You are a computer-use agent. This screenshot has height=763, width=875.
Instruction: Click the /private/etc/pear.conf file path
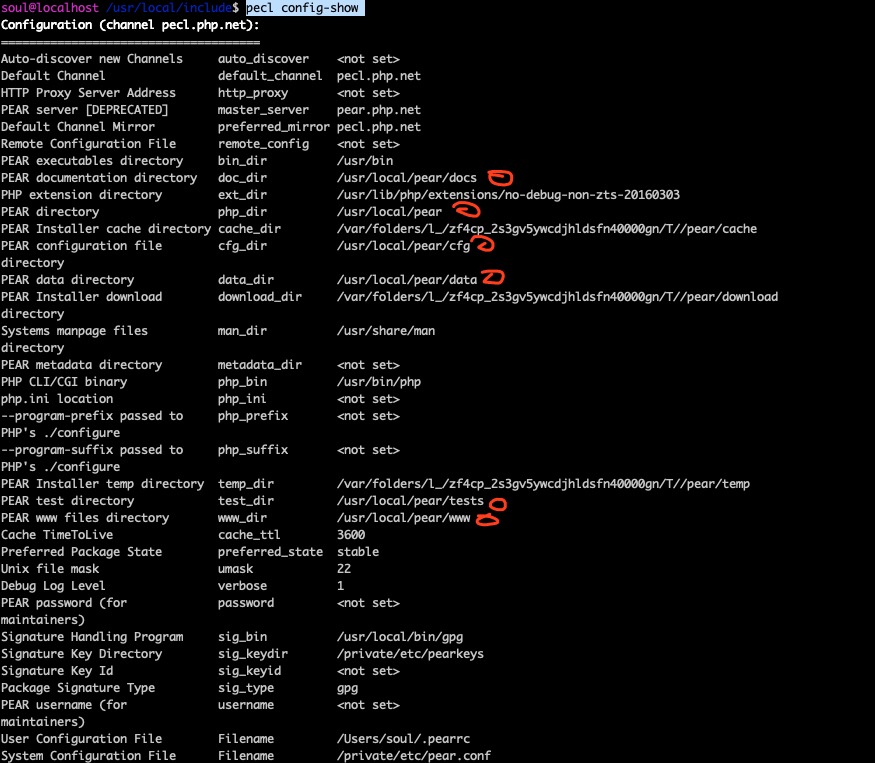coord(413,756)
